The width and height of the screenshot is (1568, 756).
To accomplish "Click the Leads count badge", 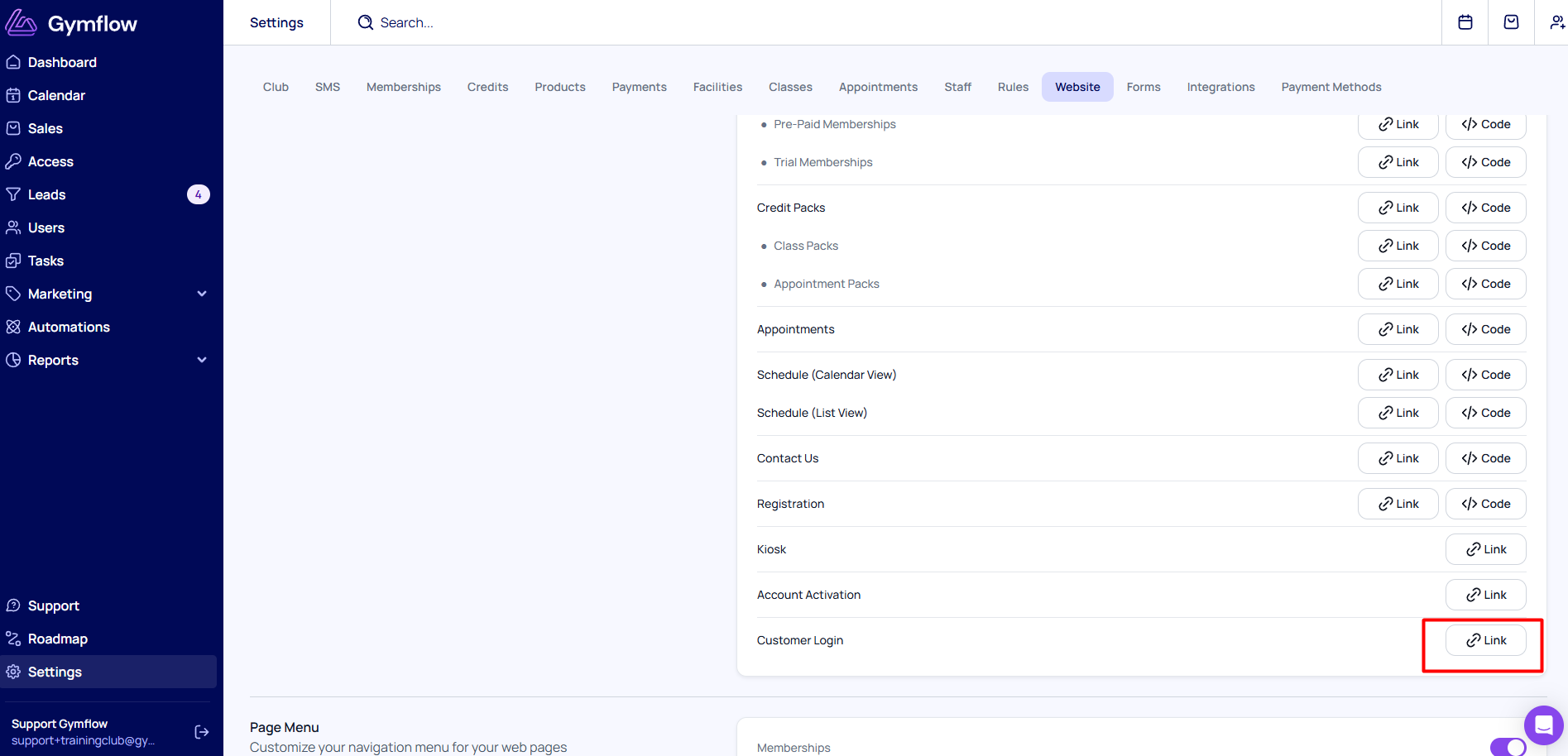I will tap(199, 194).
